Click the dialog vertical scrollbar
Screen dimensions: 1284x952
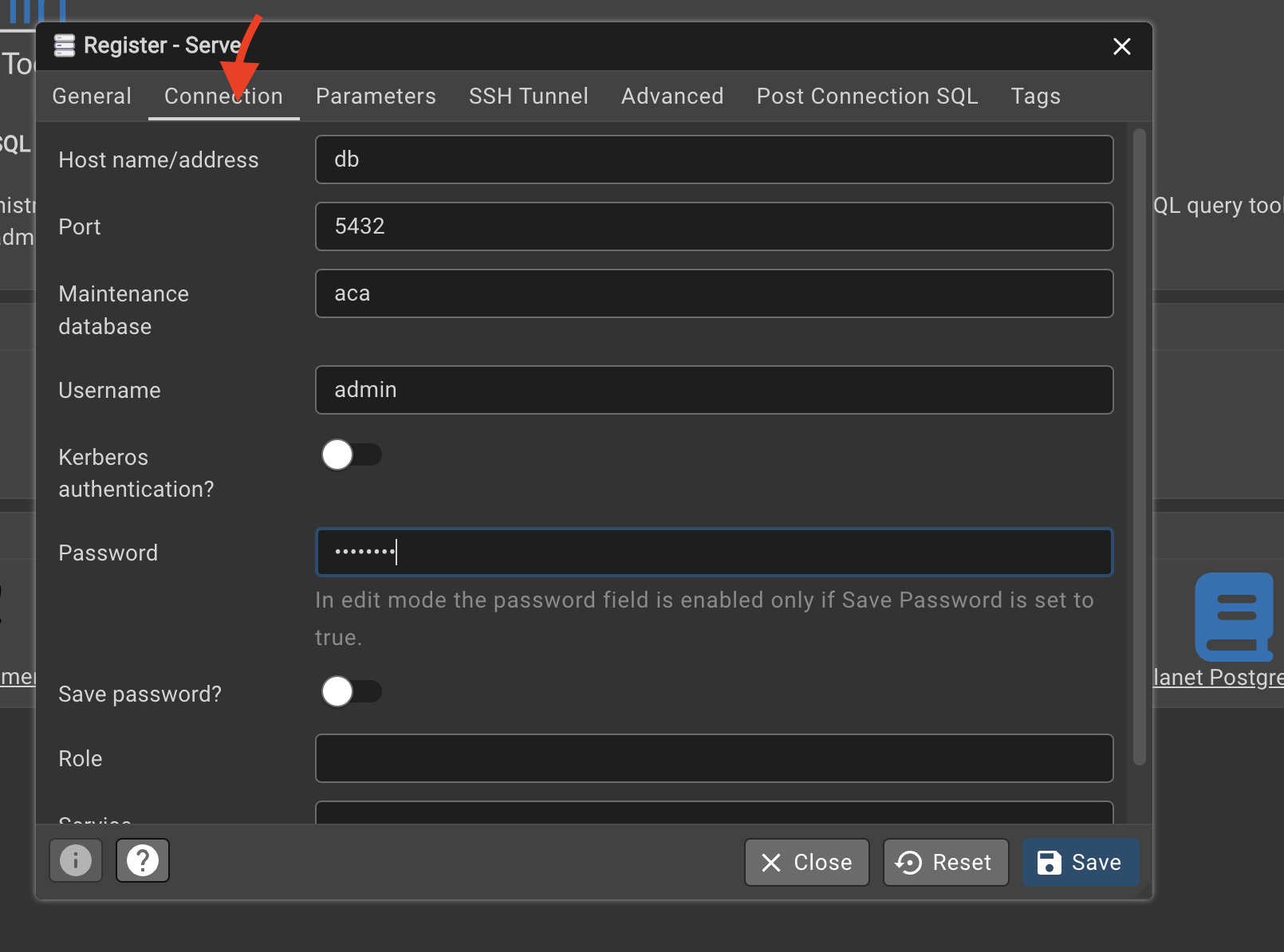click(1139, 446)
